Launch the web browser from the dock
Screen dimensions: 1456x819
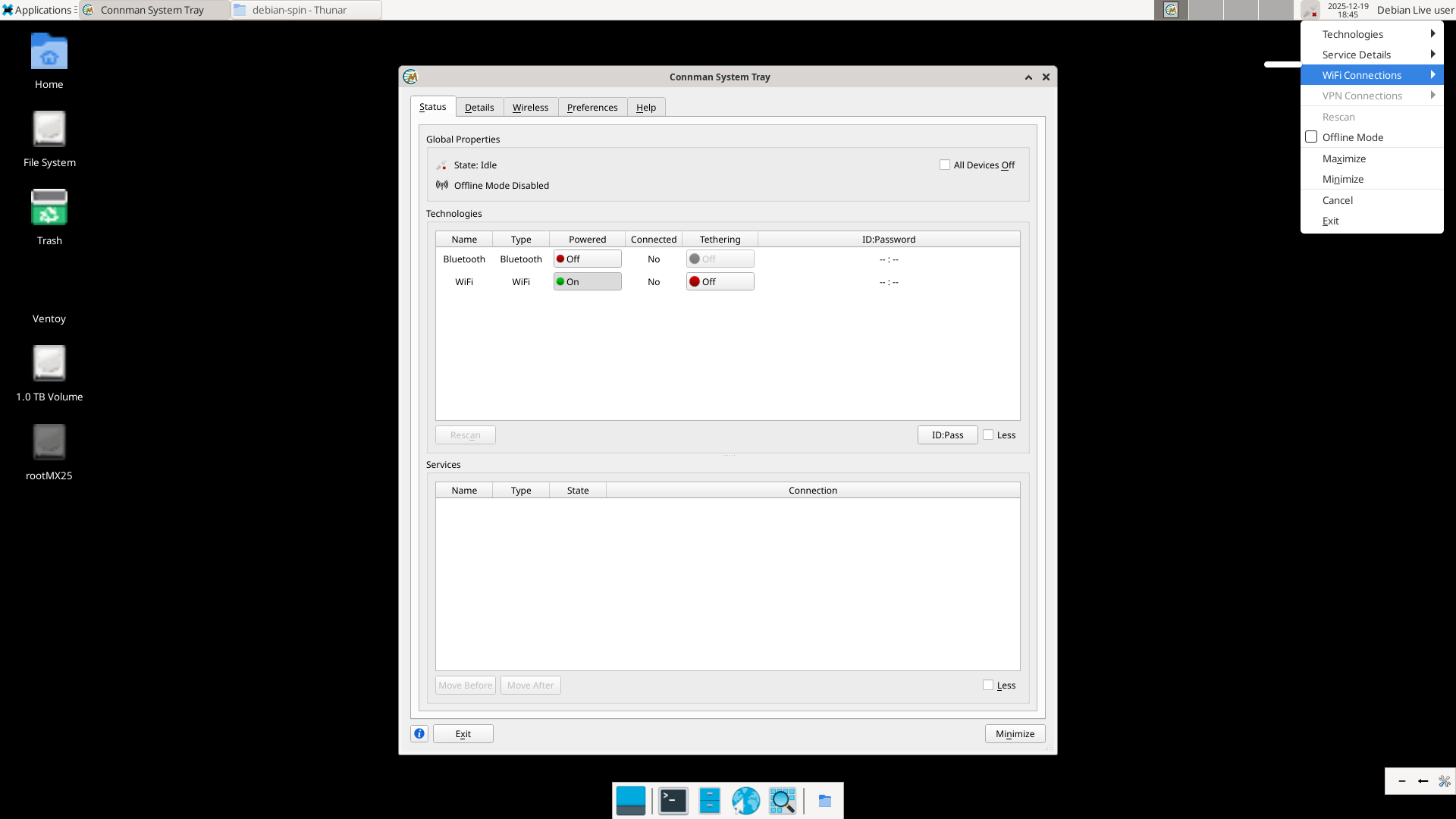(745, 801)
